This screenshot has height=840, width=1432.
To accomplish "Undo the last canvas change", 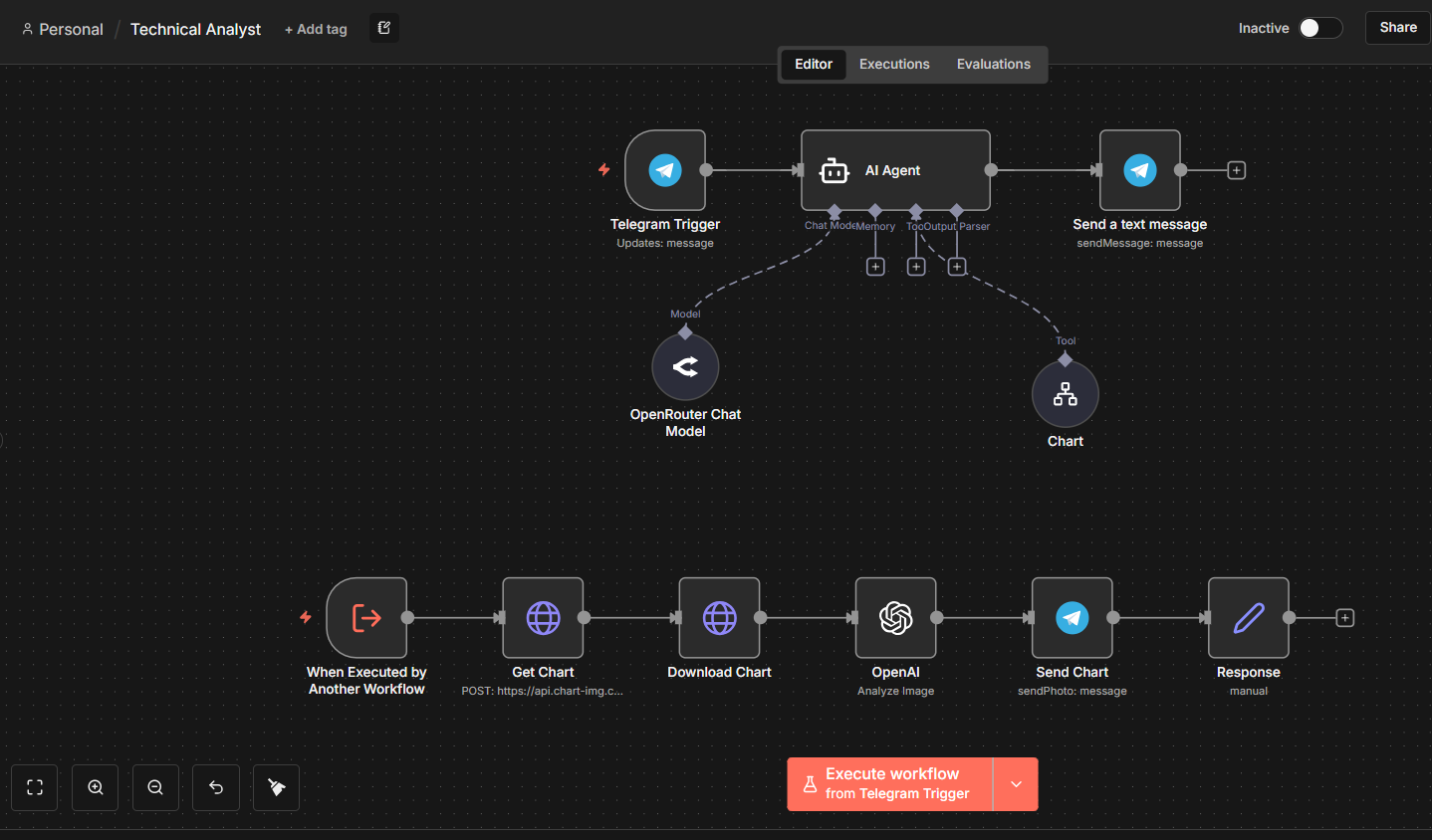I will [216, 787].
